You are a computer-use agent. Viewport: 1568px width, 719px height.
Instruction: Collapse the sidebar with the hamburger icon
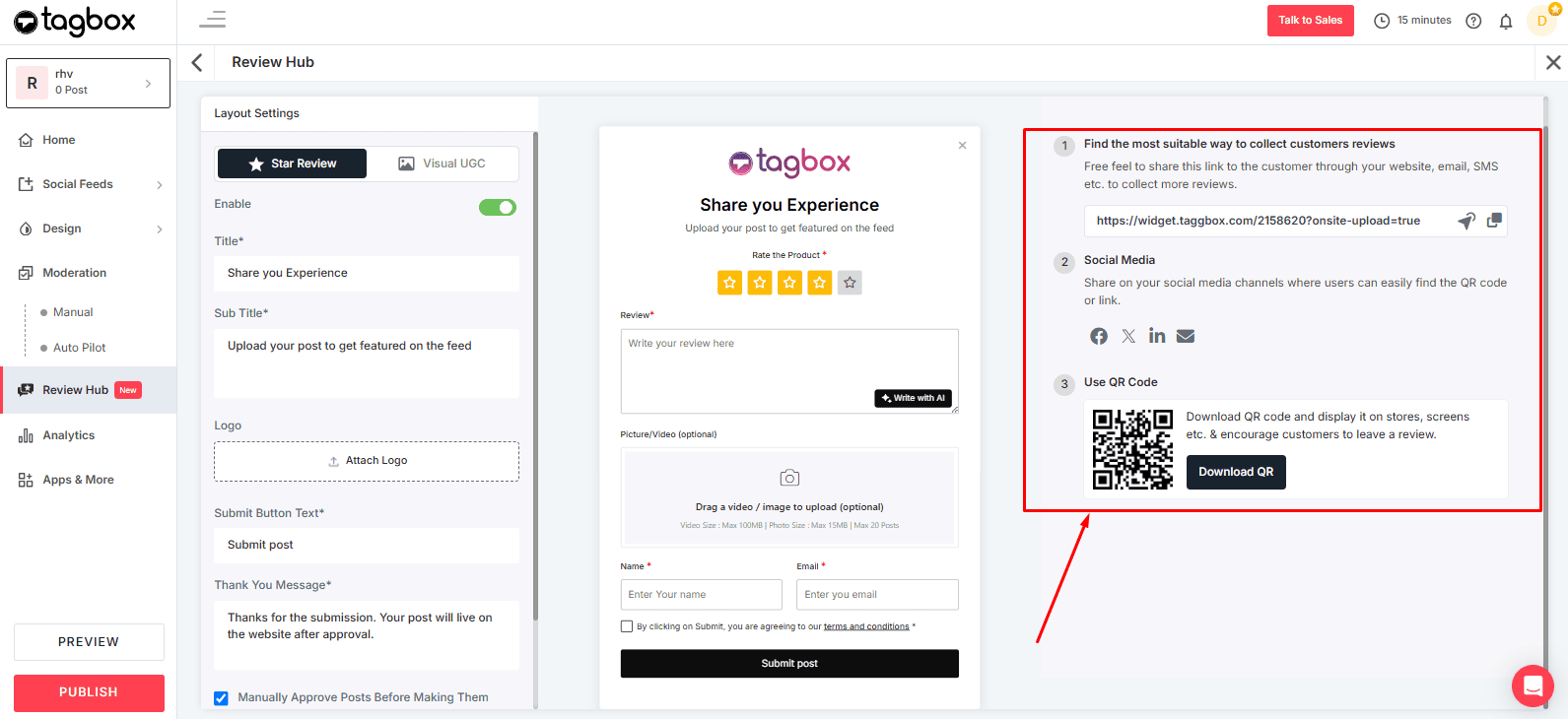(x=213, y=20)
